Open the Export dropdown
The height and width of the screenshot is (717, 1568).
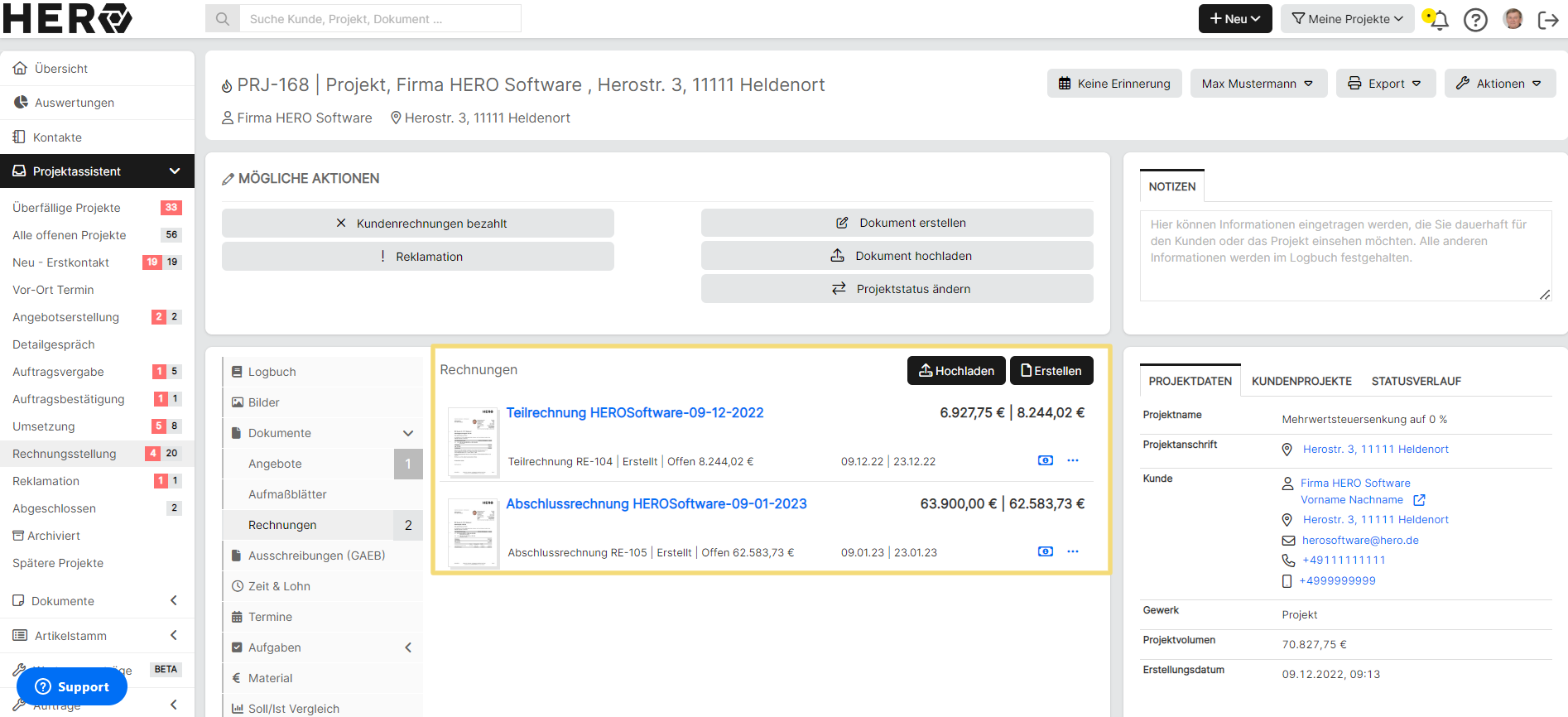[1386, 84]
